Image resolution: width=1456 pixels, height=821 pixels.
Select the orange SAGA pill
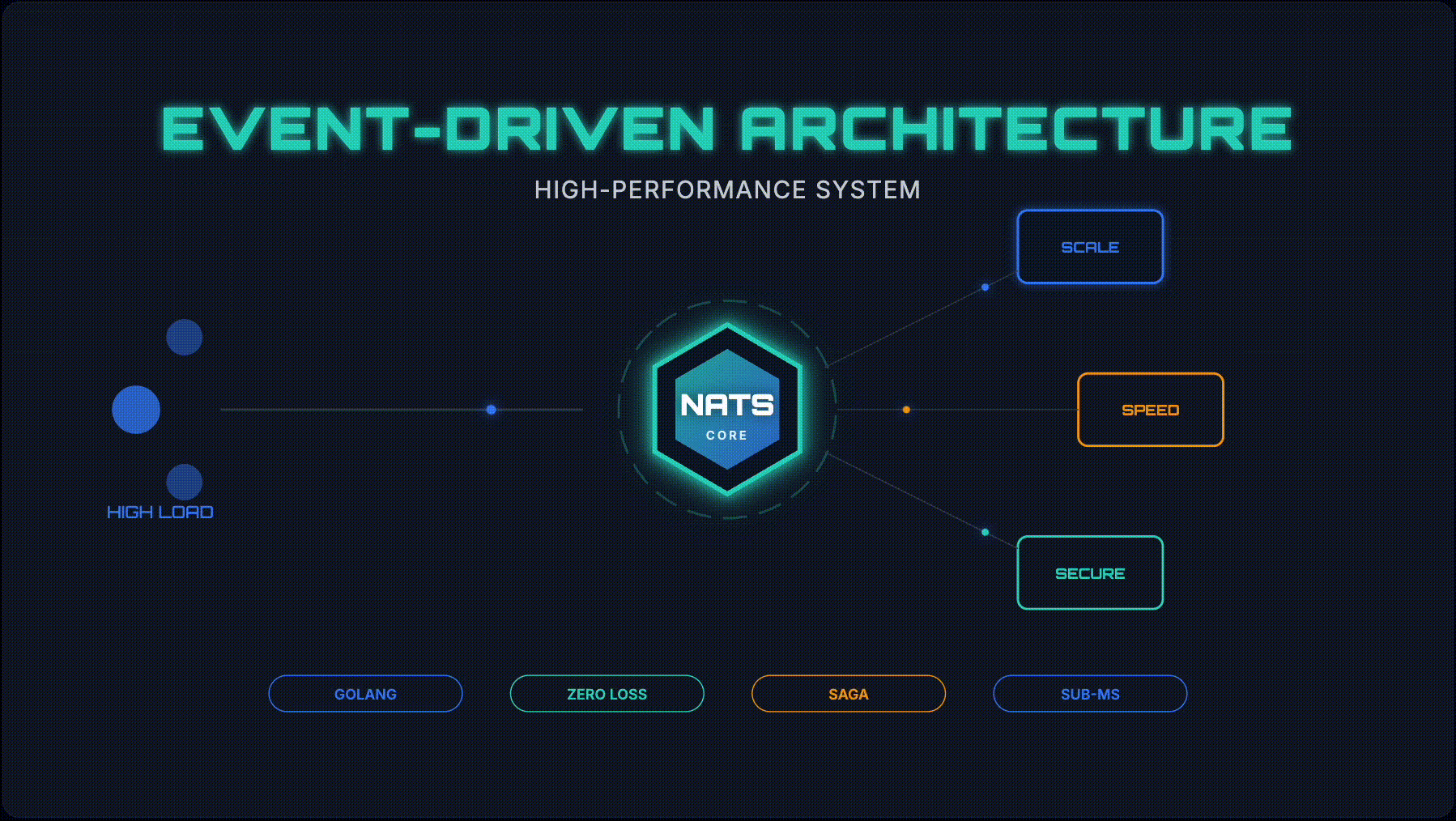848,694
